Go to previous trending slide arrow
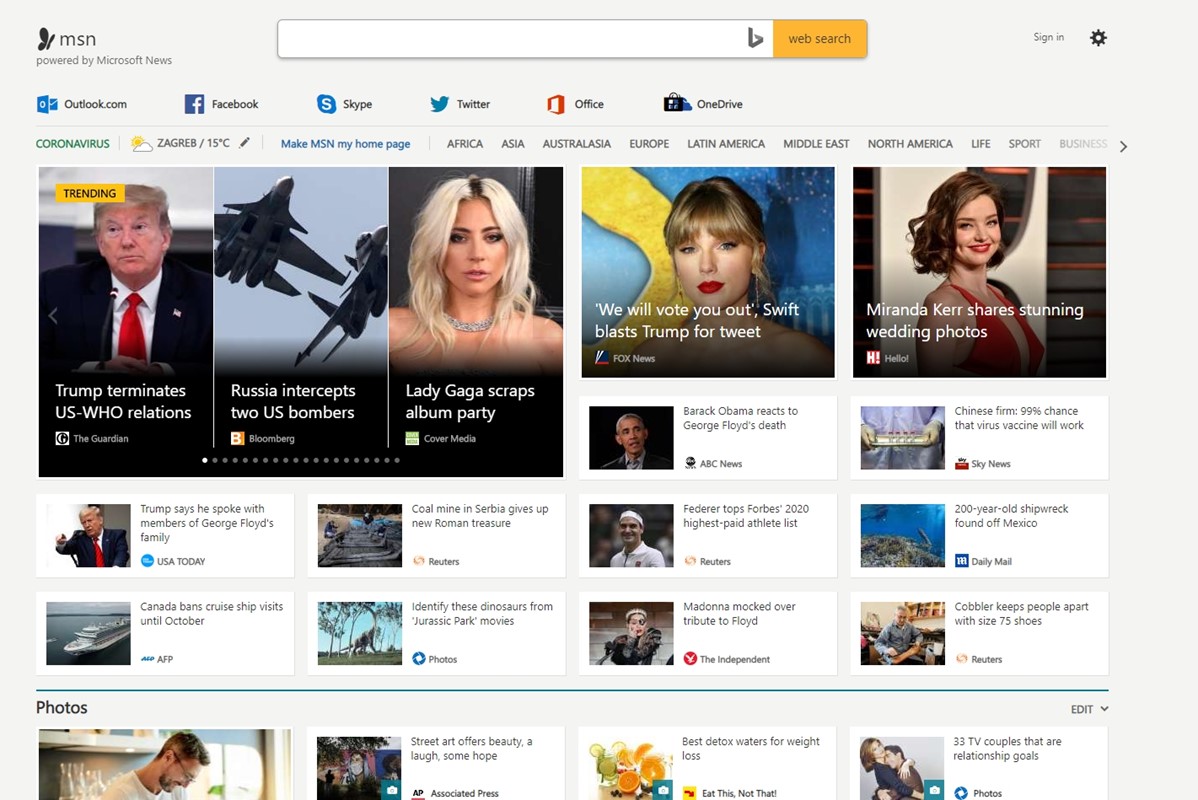This screenshot has height=800, width=1198. pyautogui.click(x=53, y=316)
